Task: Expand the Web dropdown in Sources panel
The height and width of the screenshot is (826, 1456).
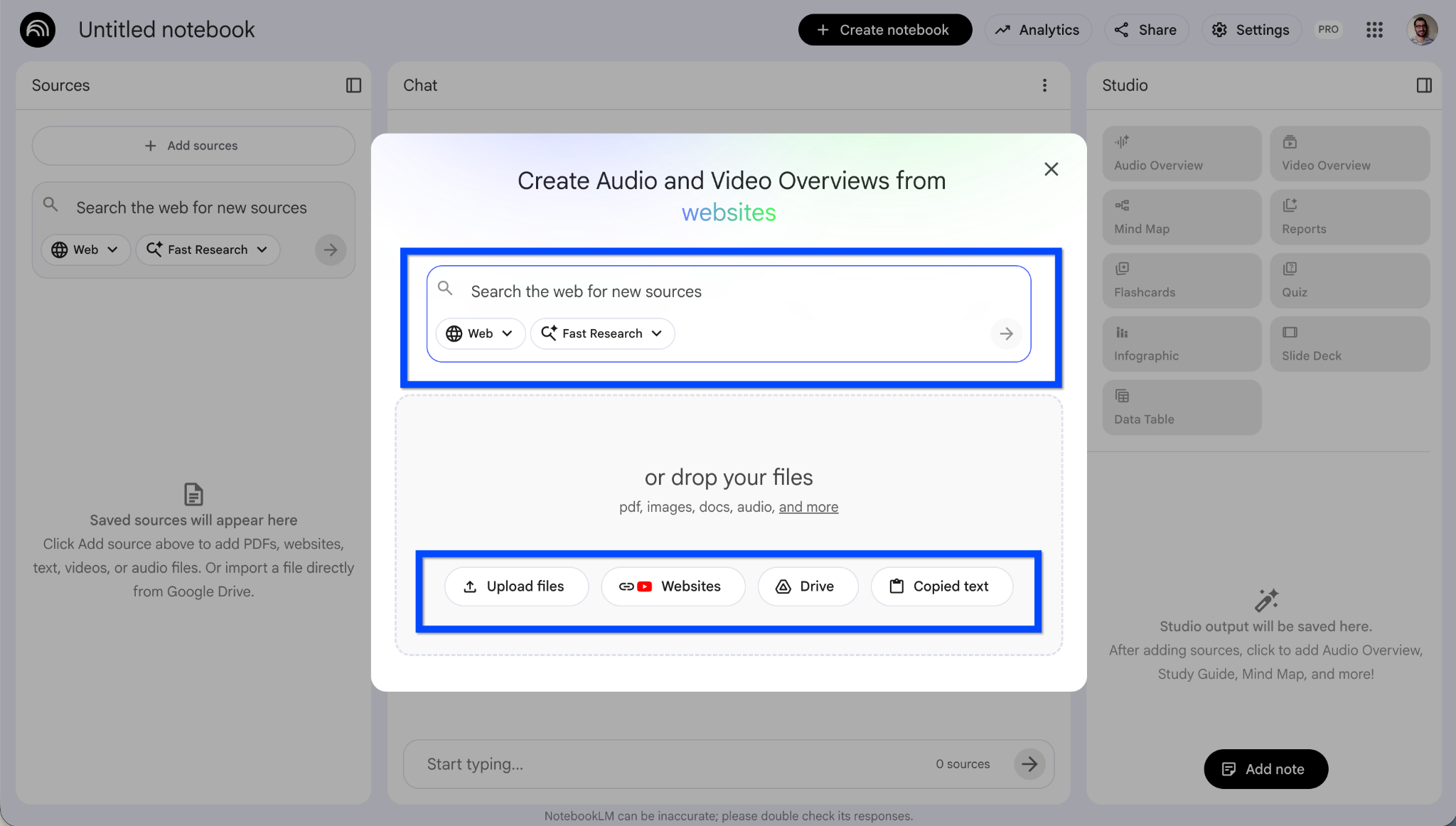Action: pos(85,250)
